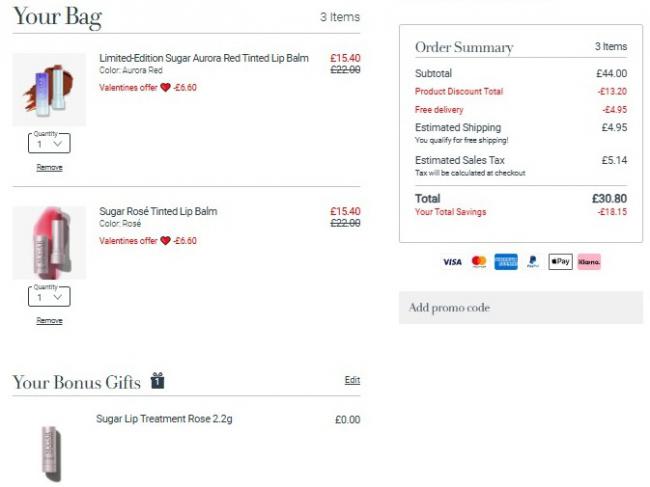Click the Sugar Rosé lip balm thumbnail
The image size is (650, 487).
tap(49, 242)
